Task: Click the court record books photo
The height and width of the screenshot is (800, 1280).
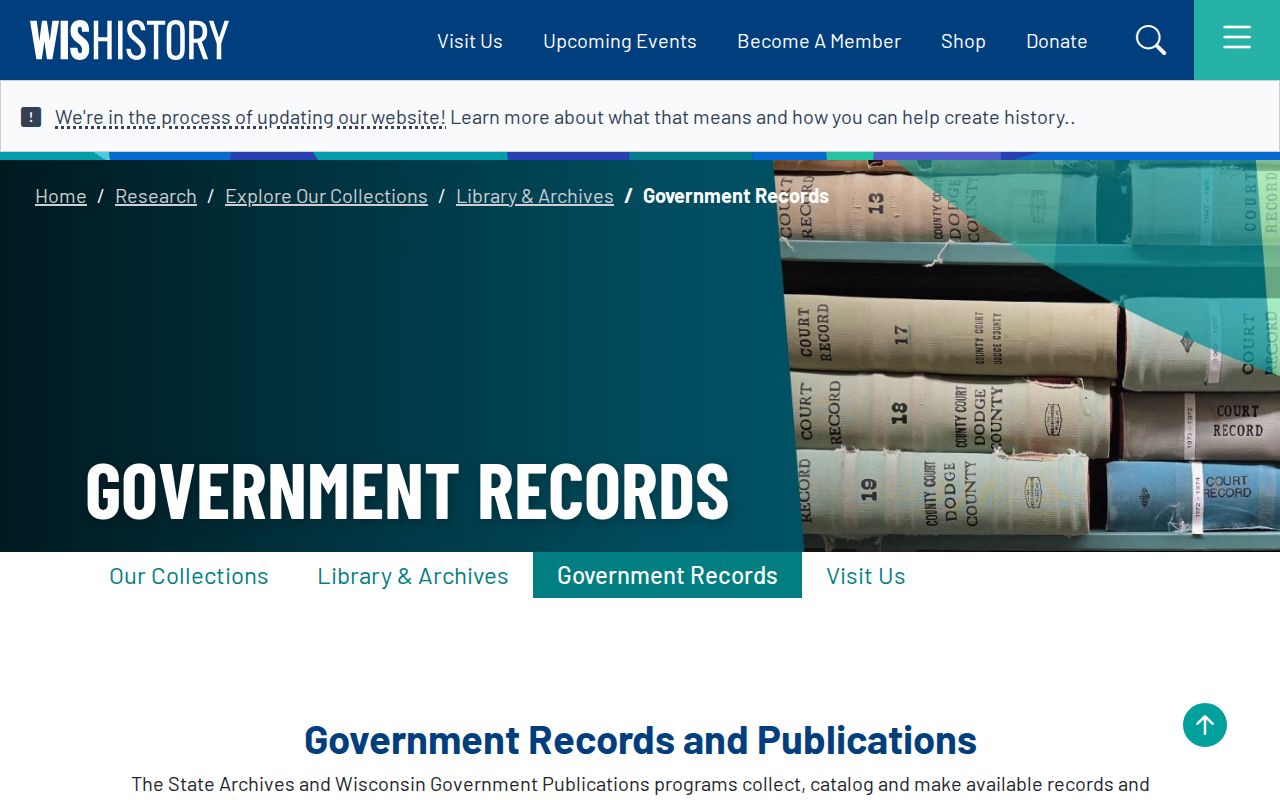Action: click(1028, 355)
